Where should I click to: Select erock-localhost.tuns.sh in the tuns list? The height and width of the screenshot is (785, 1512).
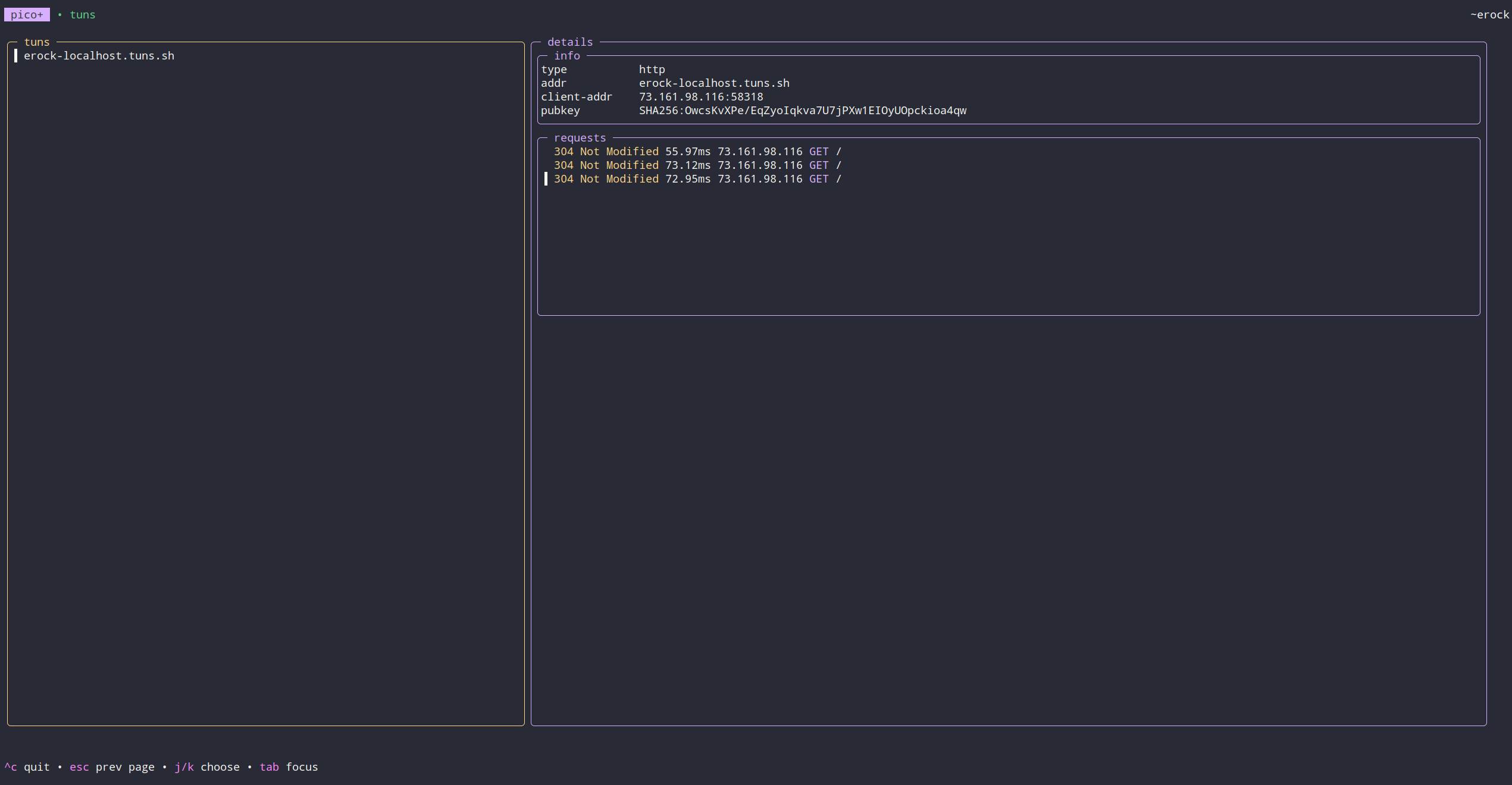click(99, 56)
